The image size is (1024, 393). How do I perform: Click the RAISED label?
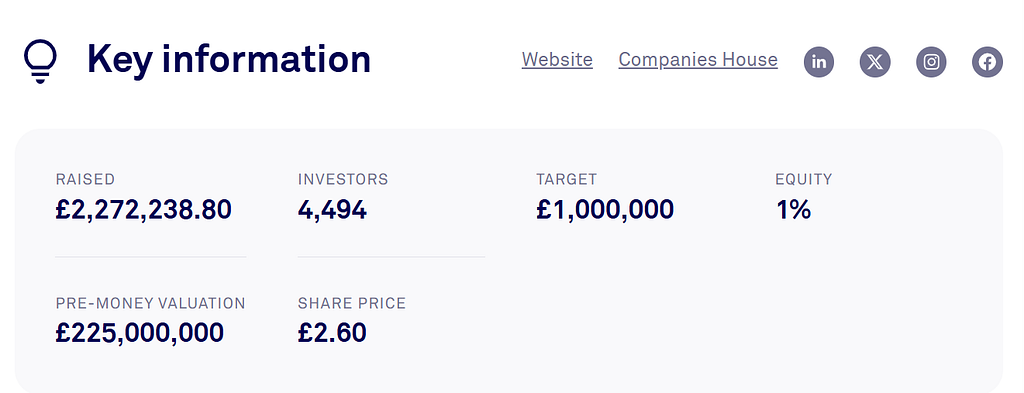click(x=86, y=180)
